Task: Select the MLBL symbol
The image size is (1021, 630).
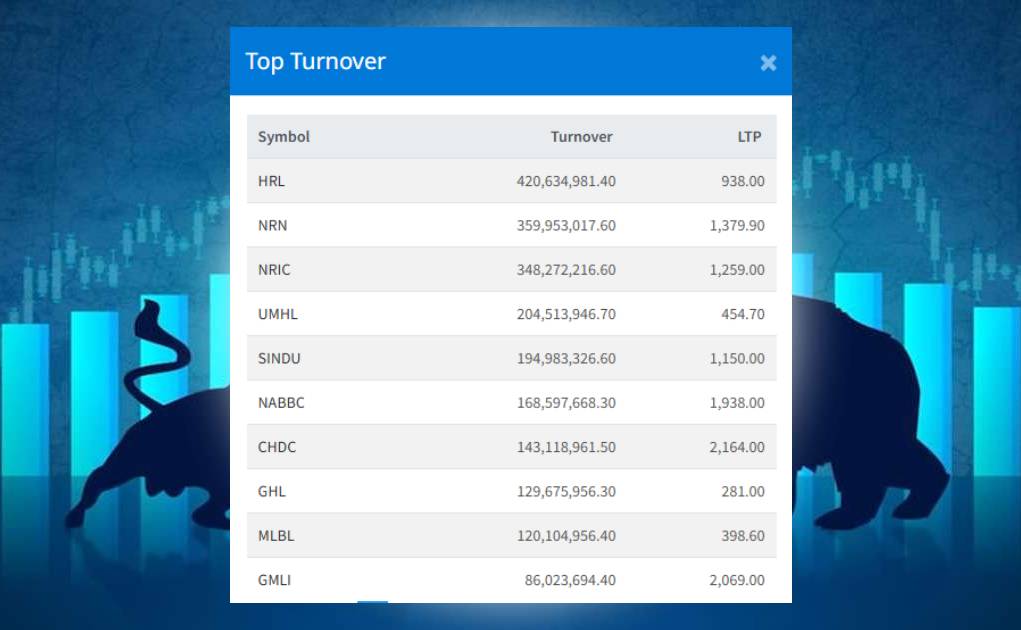Action: (x=276, y=536)
